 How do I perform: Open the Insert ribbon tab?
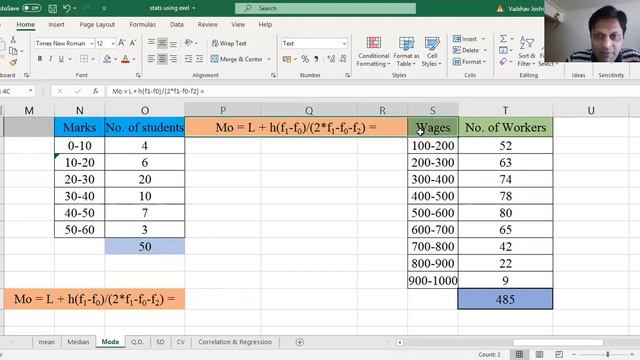(56, 24)
